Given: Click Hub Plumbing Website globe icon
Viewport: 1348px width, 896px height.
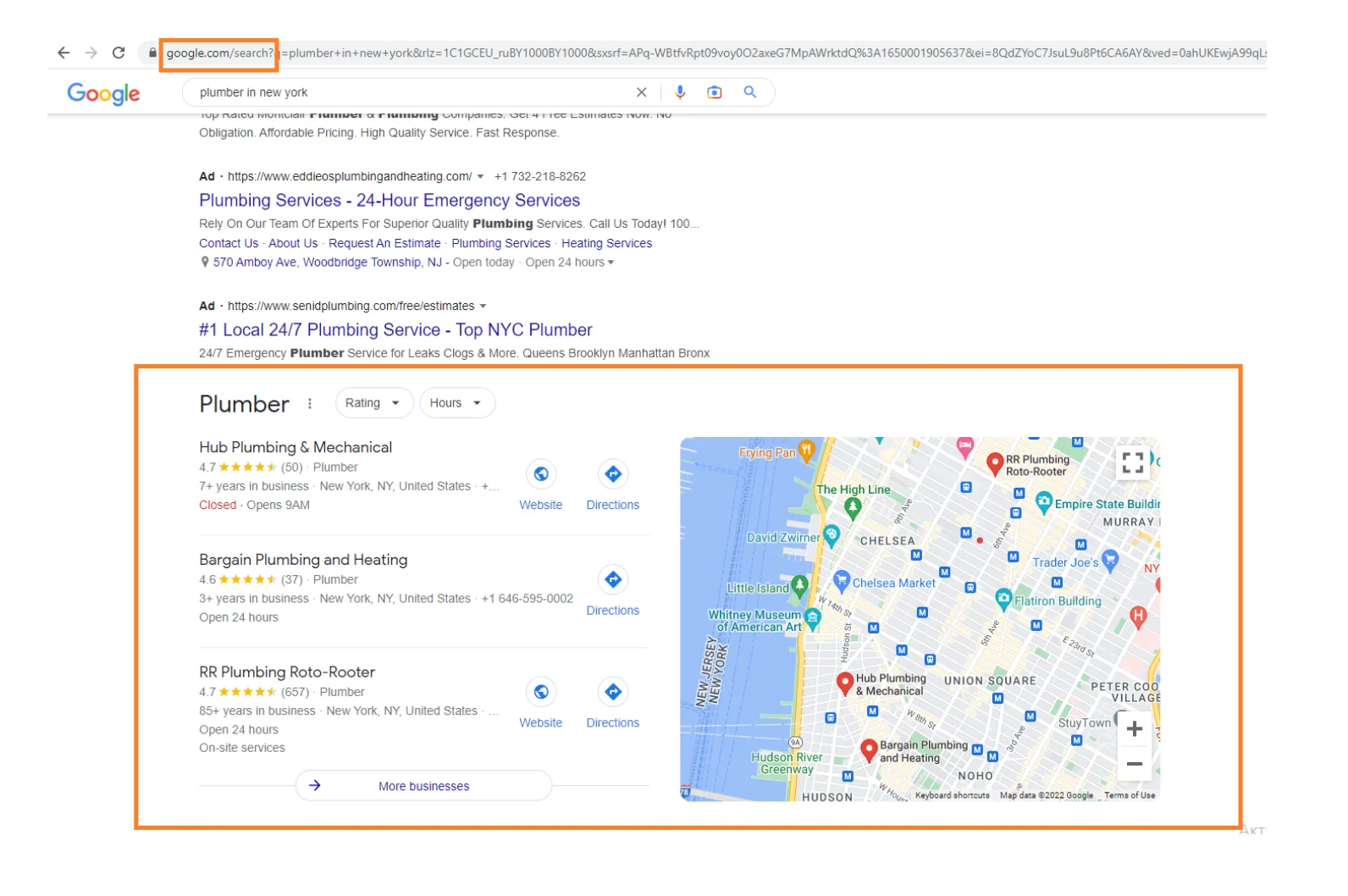Looking at the screenshot, I should [541, 474].
